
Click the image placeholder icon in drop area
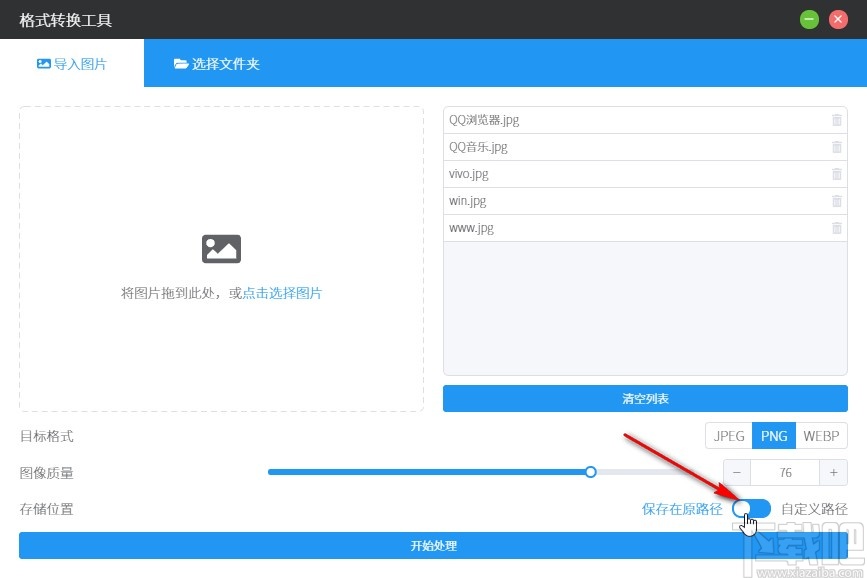(221, 248)
